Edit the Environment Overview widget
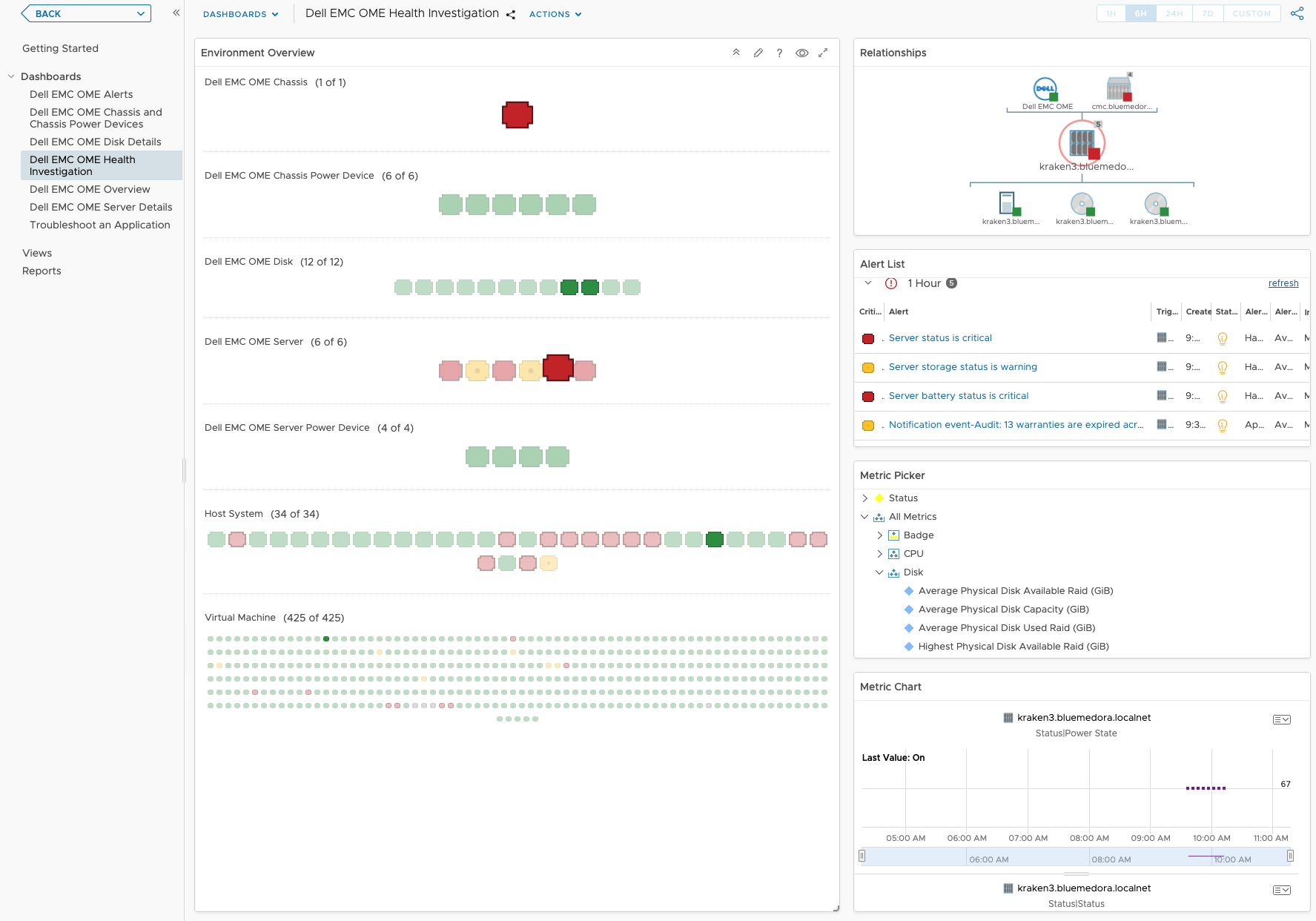The image size is (1316, 921). [x=758, y=53]
